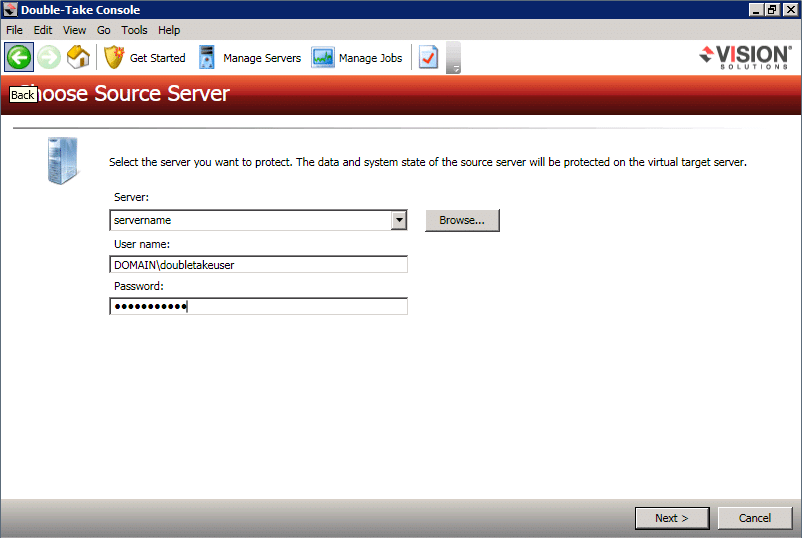Image resolution: width=802 pixels, height=538 pixels.
Task: Open the View menu
Action: (74, 30)
